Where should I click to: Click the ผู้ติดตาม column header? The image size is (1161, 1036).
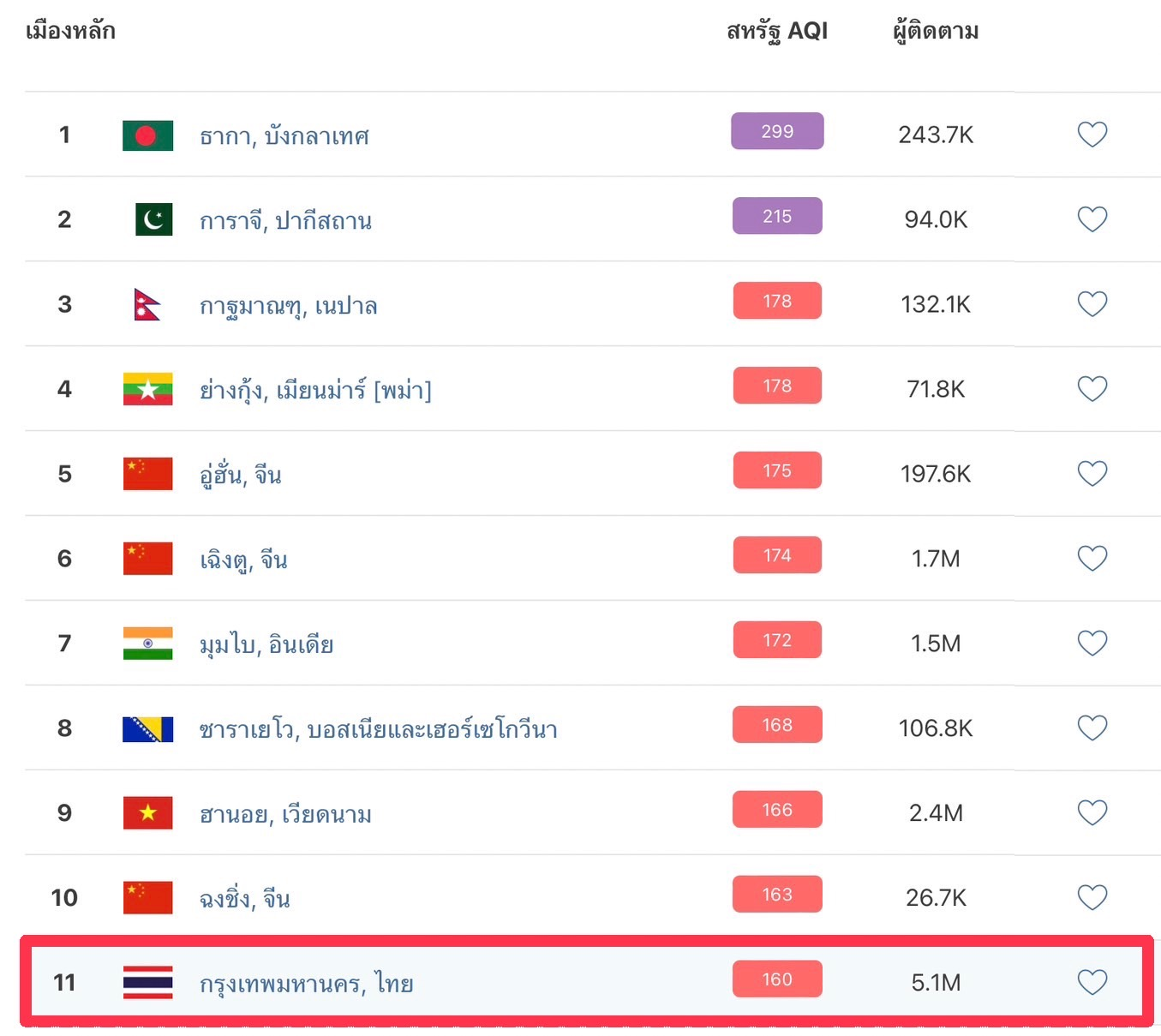936,32
